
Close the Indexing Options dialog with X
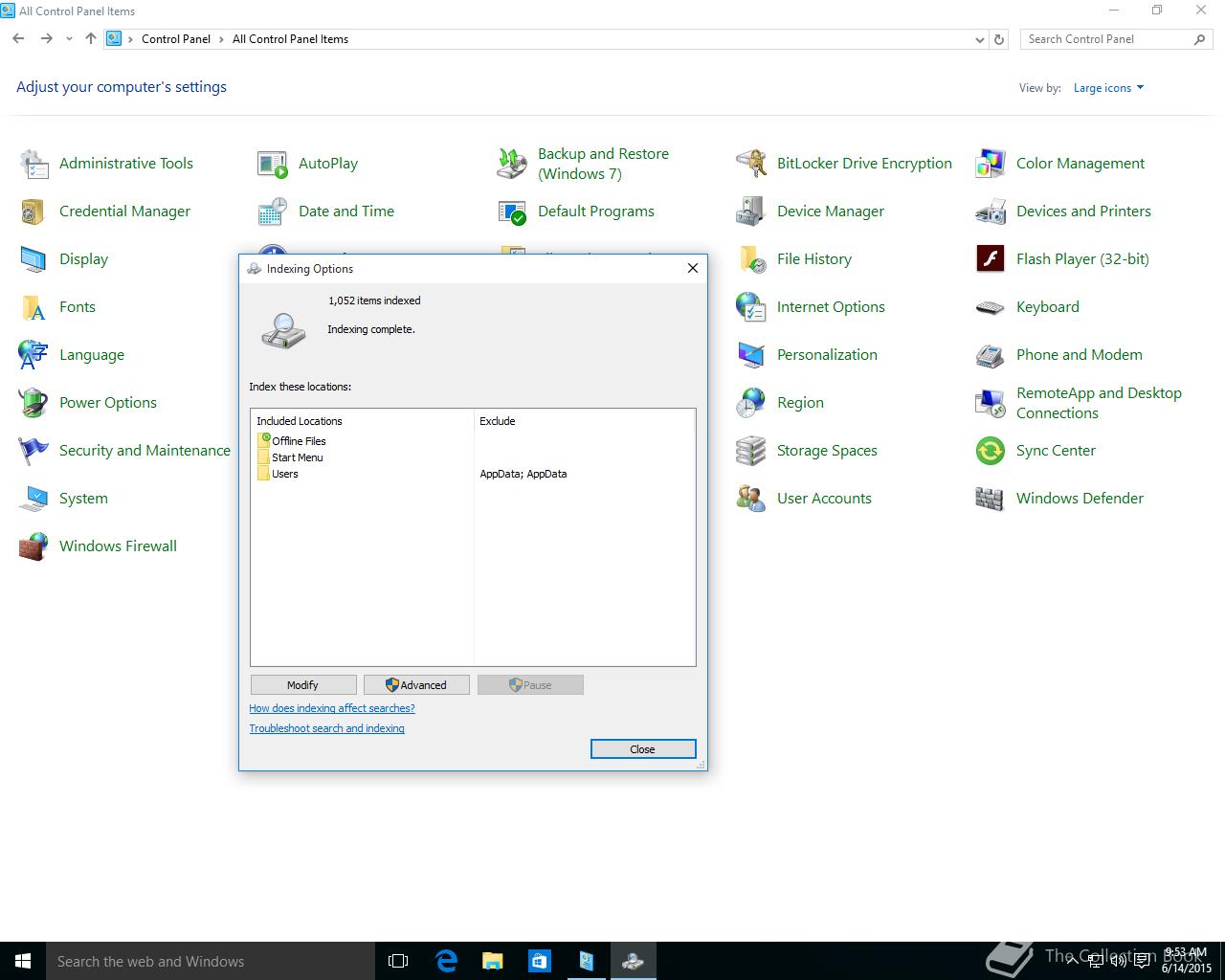693,268
